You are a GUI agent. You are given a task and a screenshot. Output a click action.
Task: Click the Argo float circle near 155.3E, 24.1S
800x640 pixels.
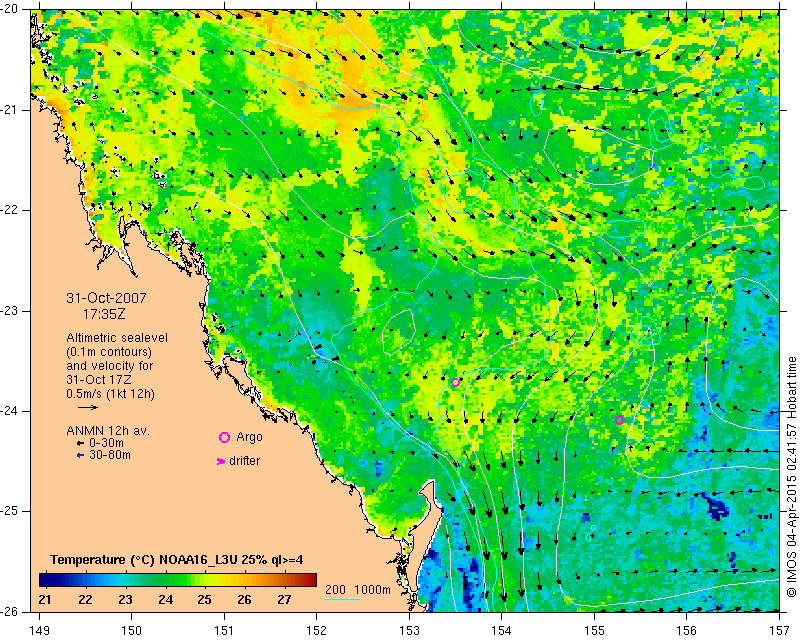point(619,421)
